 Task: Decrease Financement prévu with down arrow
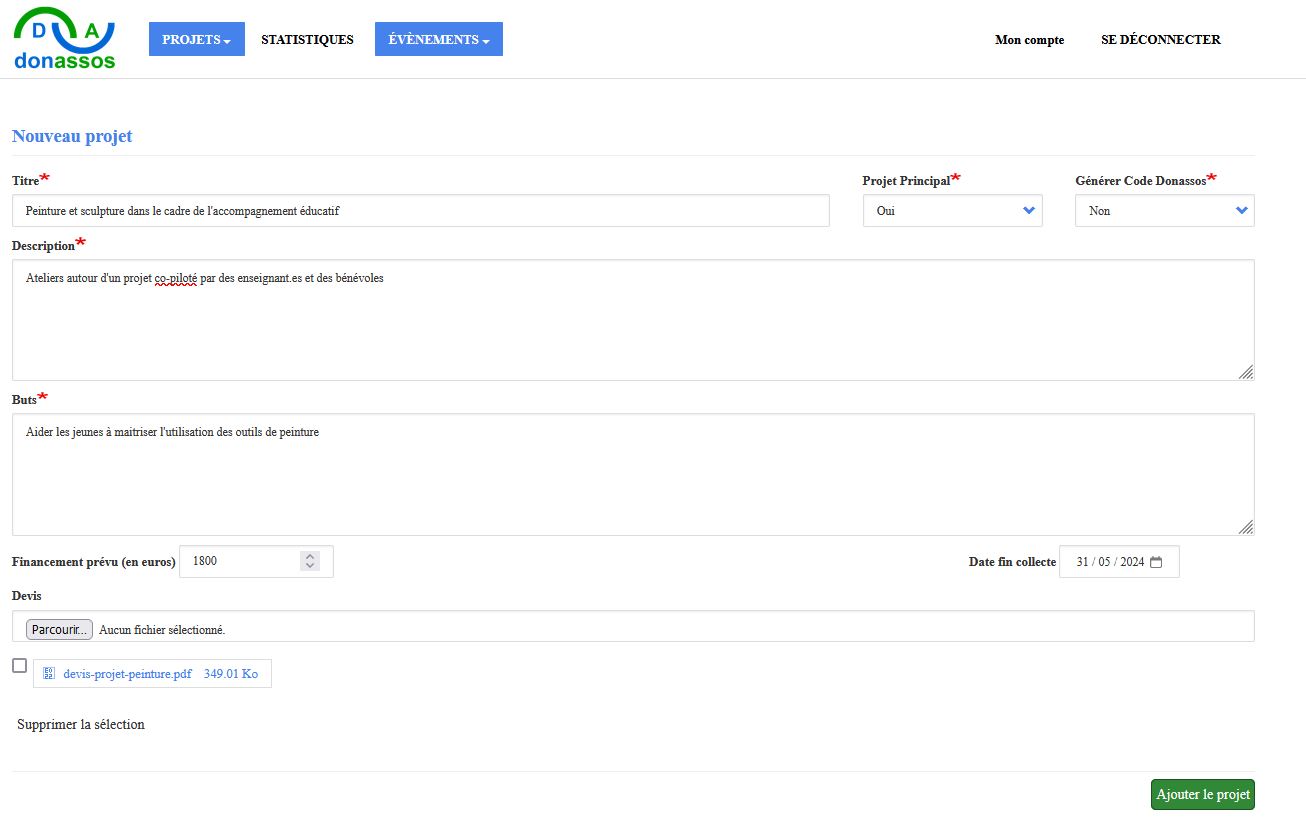point(310,567)
